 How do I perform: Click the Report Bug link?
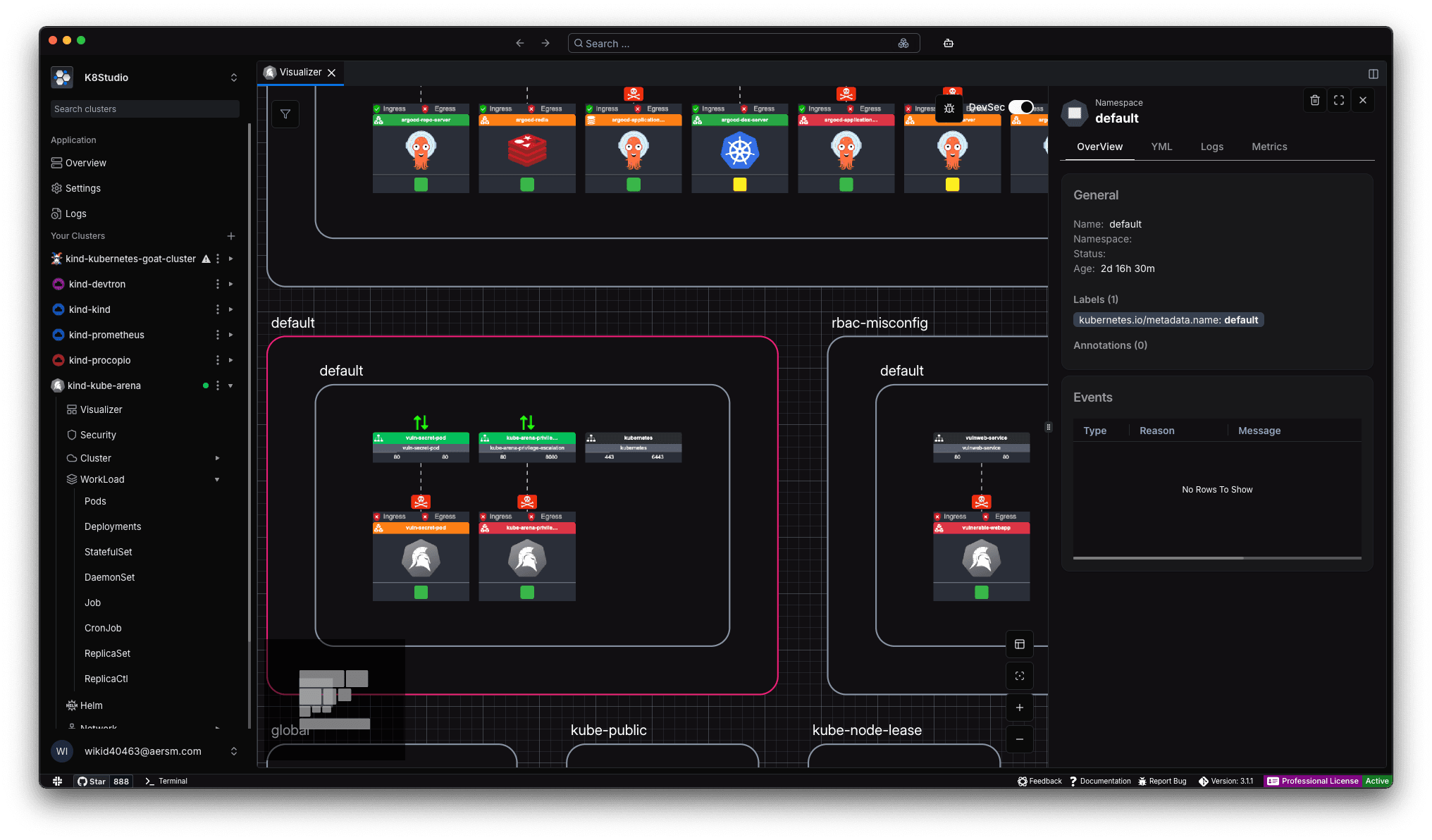tap(1162, 781)
